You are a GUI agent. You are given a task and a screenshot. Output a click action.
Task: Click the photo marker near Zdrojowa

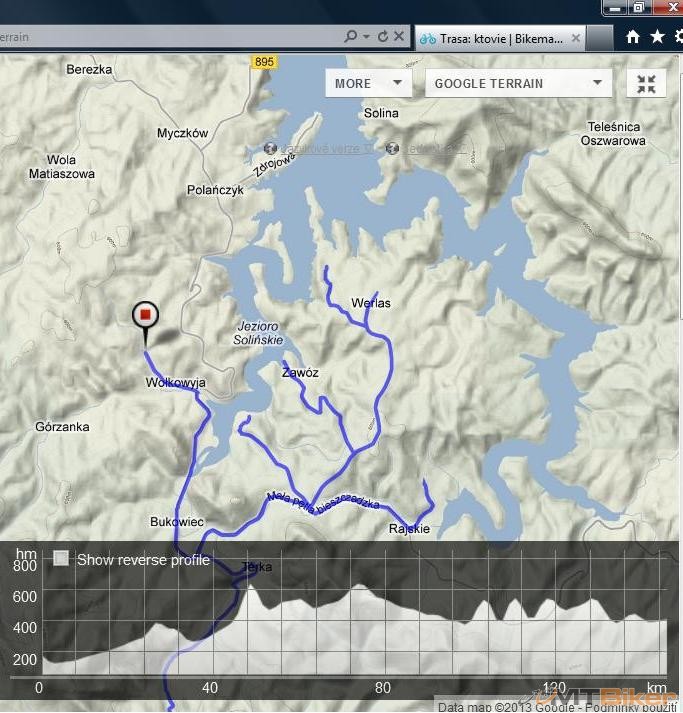pos(270,148)
